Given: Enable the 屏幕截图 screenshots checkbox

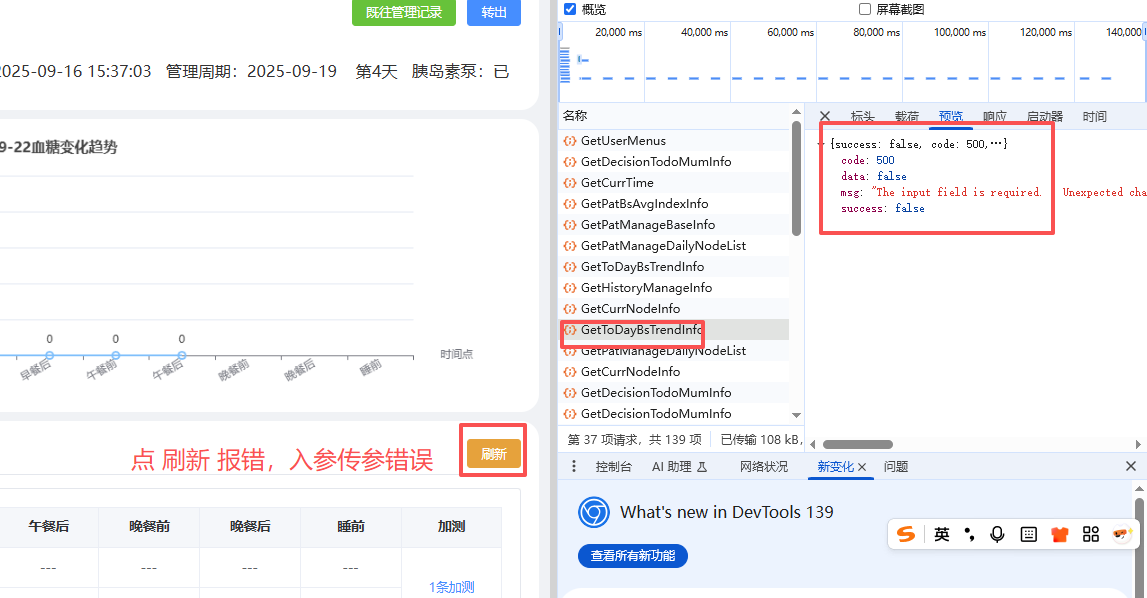Looking at the screenshot, I should tap(865, 9).
